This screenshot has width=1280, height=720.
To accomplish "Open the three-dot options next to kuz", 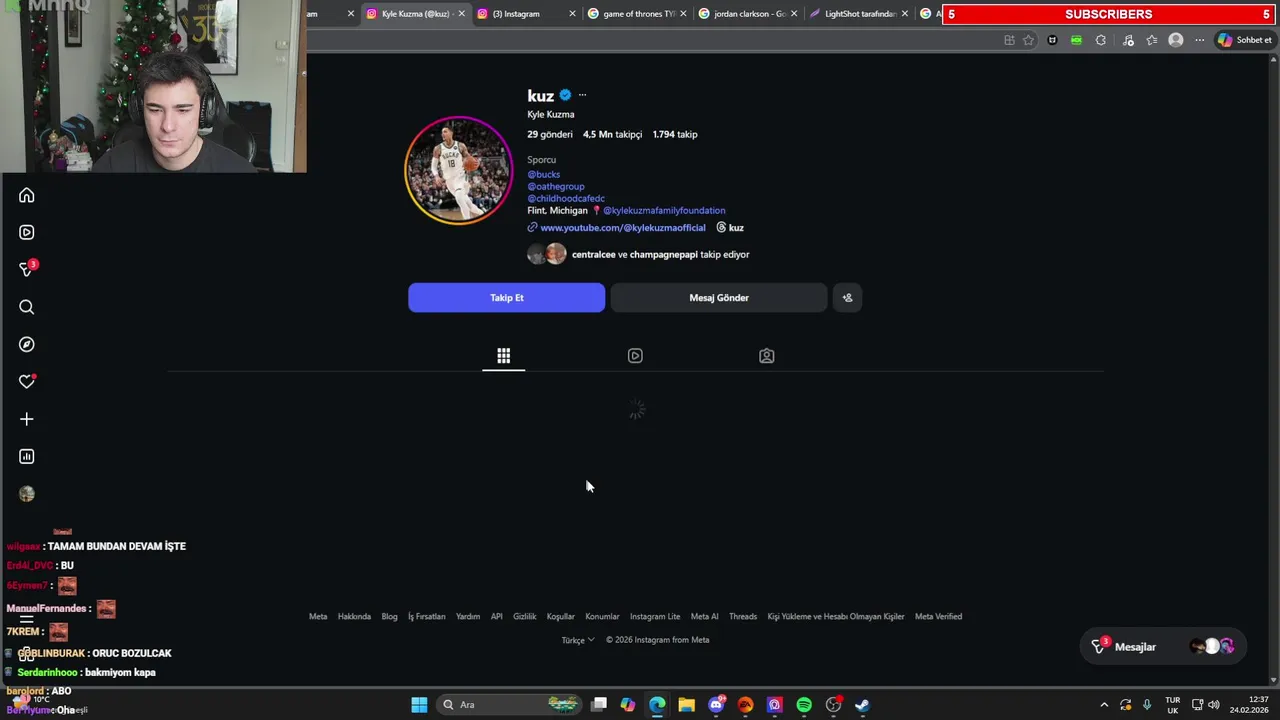I will pyautogui.click(x=582, y=95).
